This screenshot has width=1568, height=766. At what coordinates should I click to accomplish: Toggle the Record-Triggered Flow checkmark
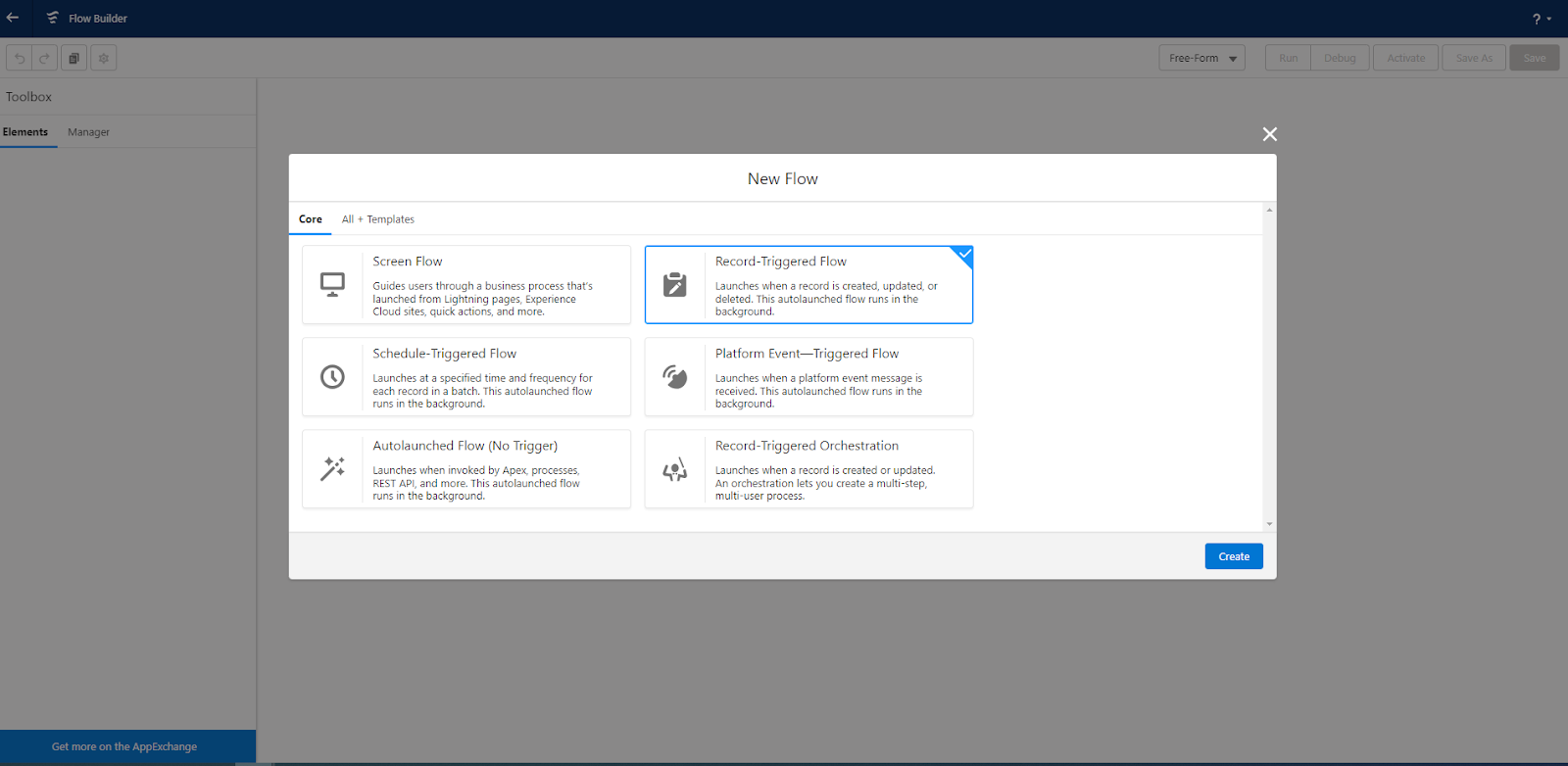964,255
